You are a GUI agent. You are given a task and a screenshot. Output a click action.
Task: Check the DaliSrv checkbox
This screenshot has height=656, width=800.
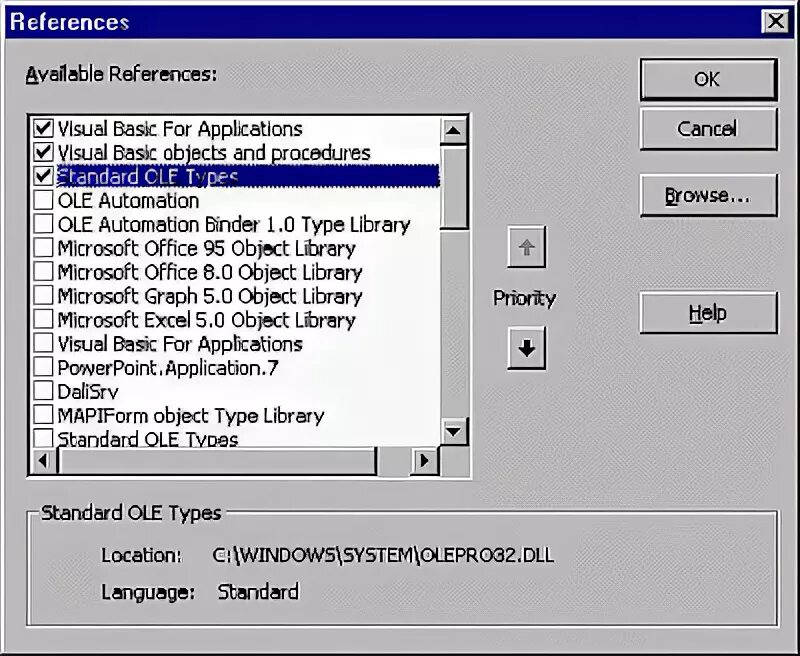click(43, 391)
